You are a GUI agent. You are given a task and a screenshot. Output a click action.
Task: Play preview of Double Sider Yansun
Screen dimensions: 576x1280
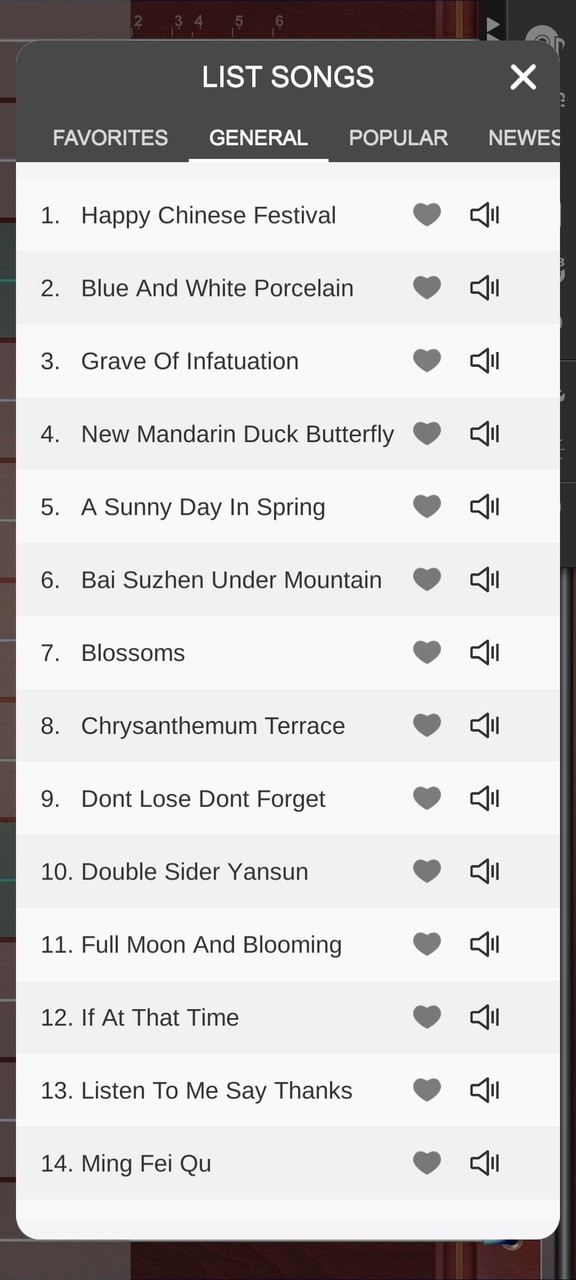(484, 871)
